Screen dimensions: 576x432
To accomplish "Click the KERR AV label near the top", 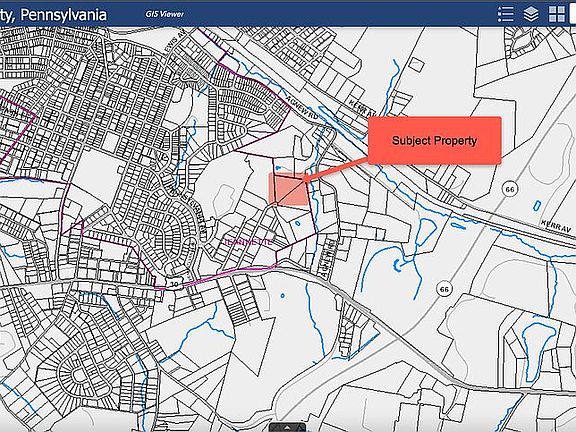I will coord(362,108).
